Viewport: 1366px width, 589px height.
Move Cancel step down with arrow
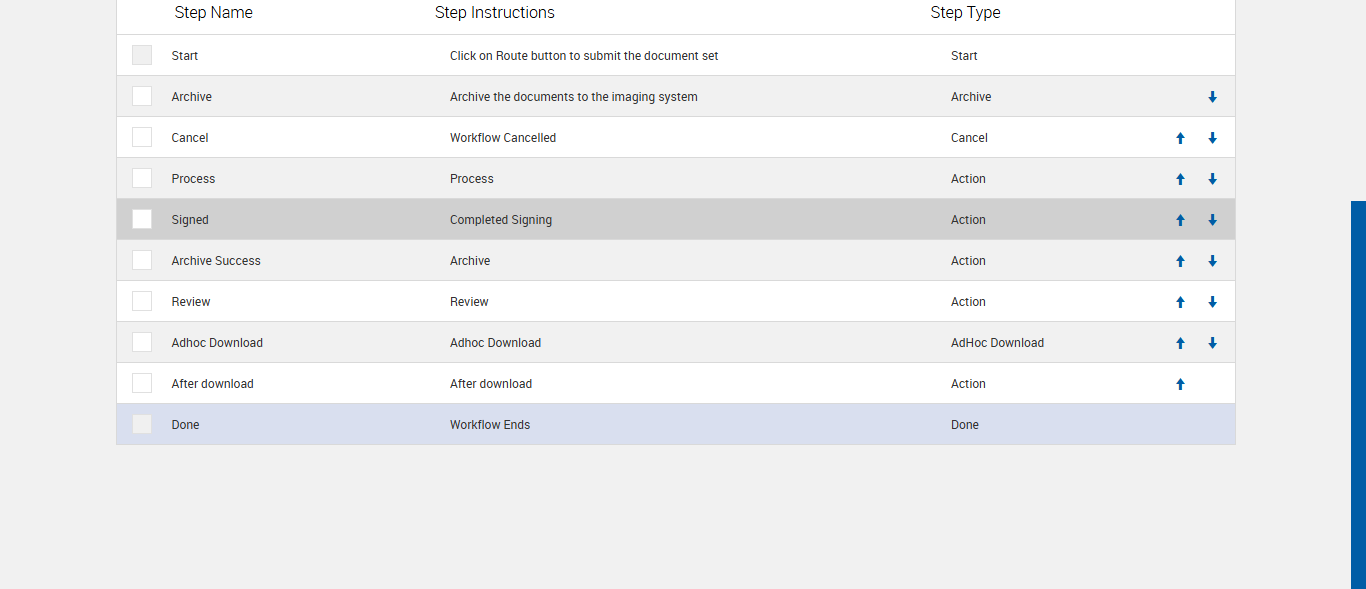tap(1212, 138)
